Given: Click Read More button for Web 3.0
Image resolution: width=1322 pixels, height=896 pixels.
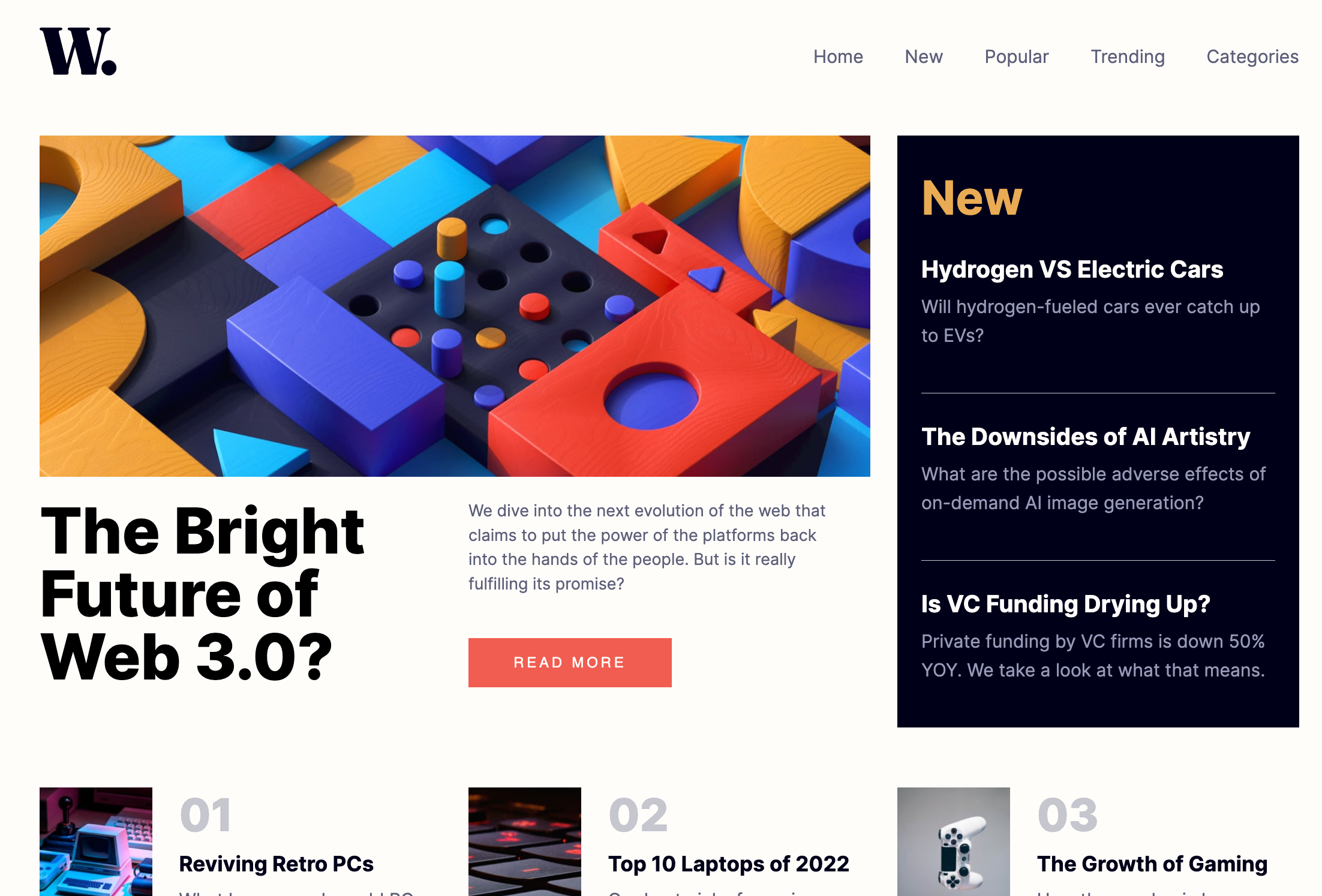Looking at the screenshot, I should coord(570,662).
